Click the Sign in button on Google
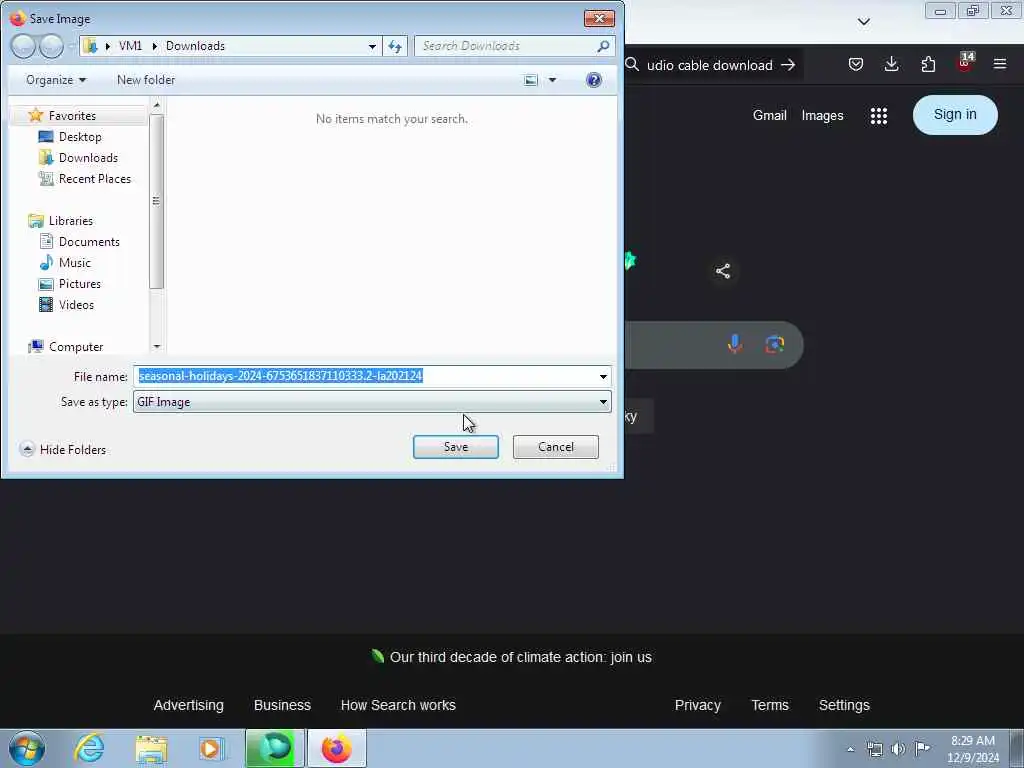 pos(955,115)
